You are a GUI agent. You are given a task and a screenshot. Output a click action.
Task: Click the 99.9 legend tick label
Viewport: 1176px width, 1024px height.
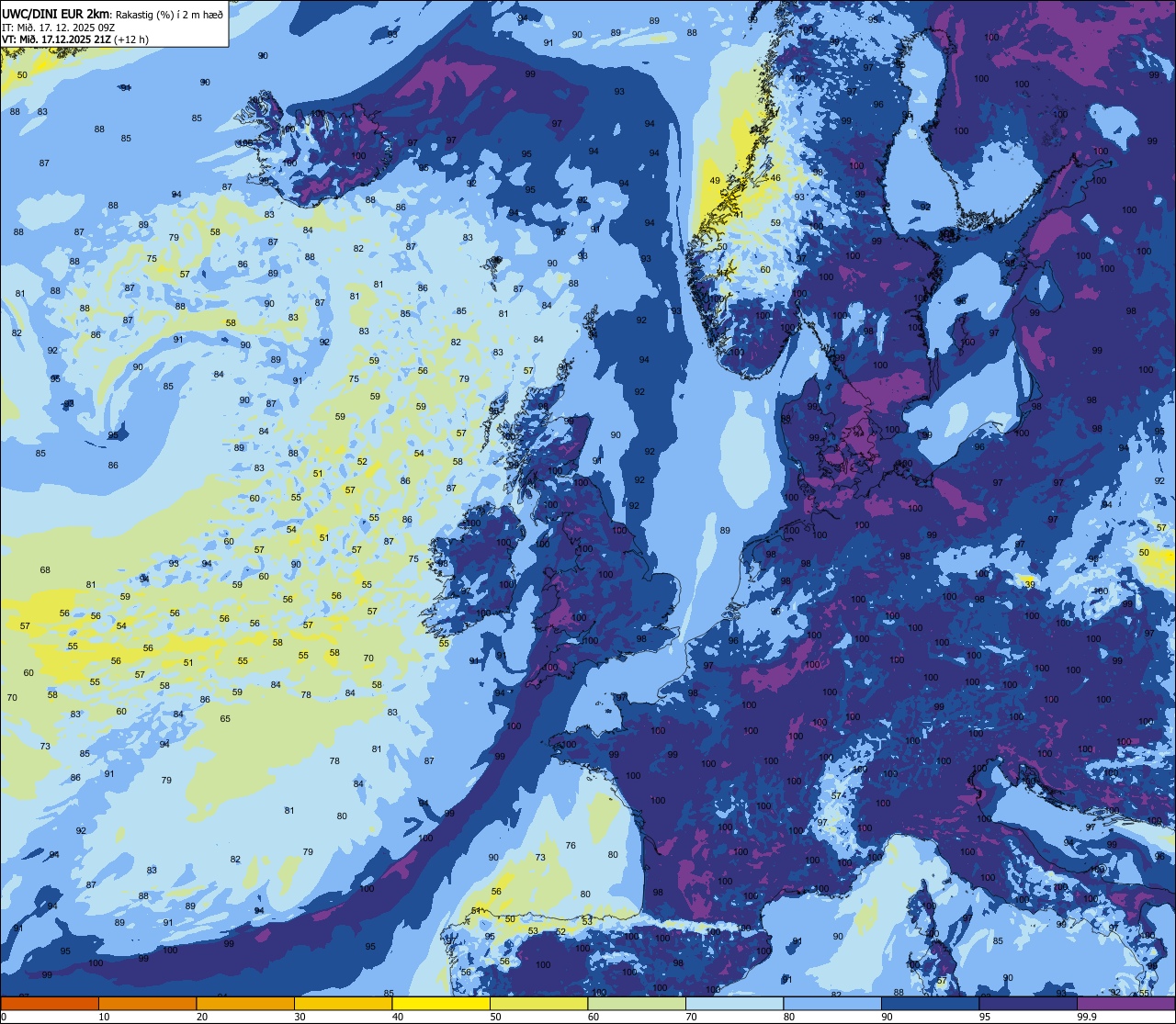click(1087, 1017)
